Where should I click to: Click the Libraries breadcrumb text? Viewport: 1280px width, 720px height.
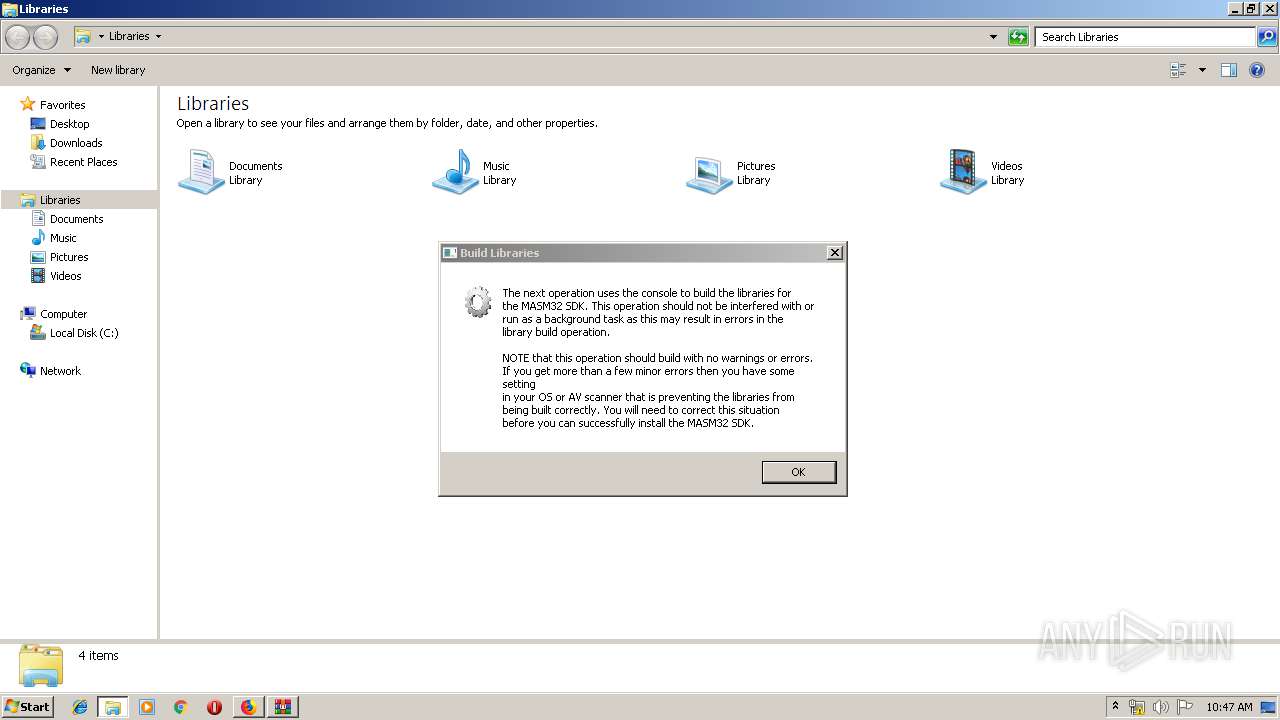click(x=129, y=36)
